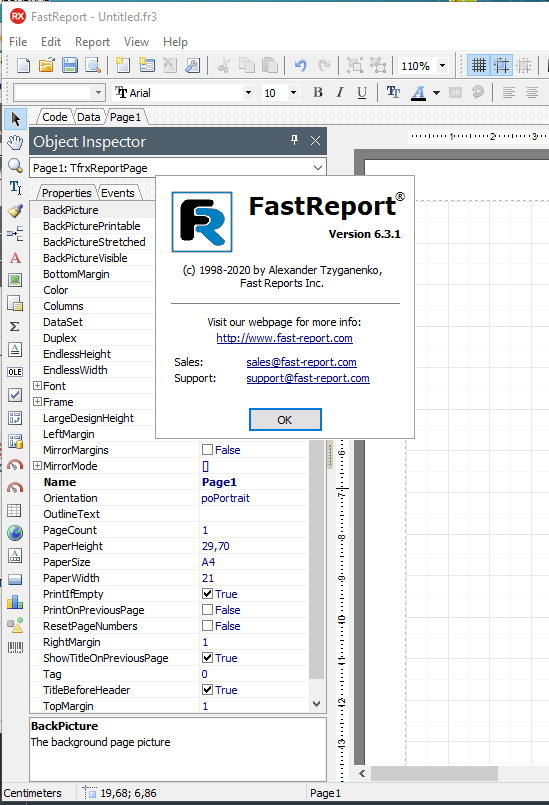Click the Italic formatting icon
Image resolution: width=549 pixels, height=805 pixels.
(x=340, y=92)
